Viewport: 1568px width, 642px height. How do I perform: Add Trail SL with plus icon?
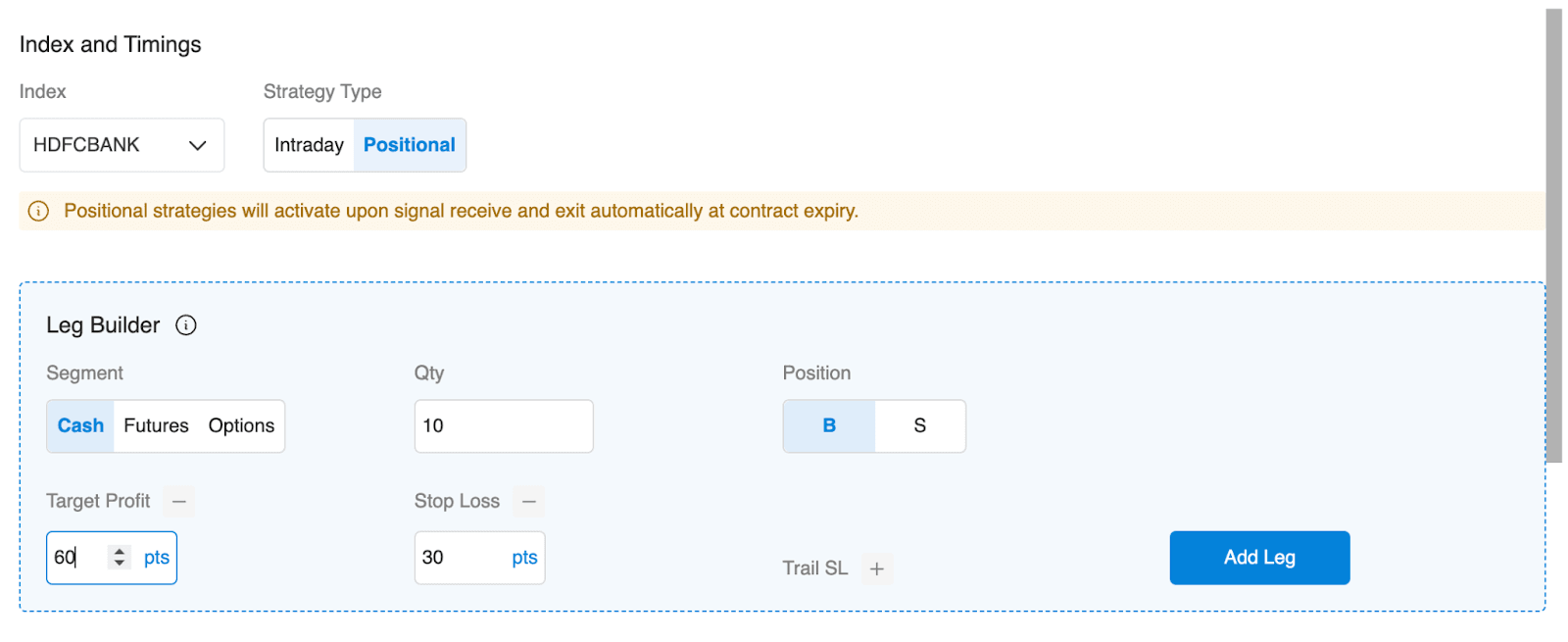click(877, 568)
